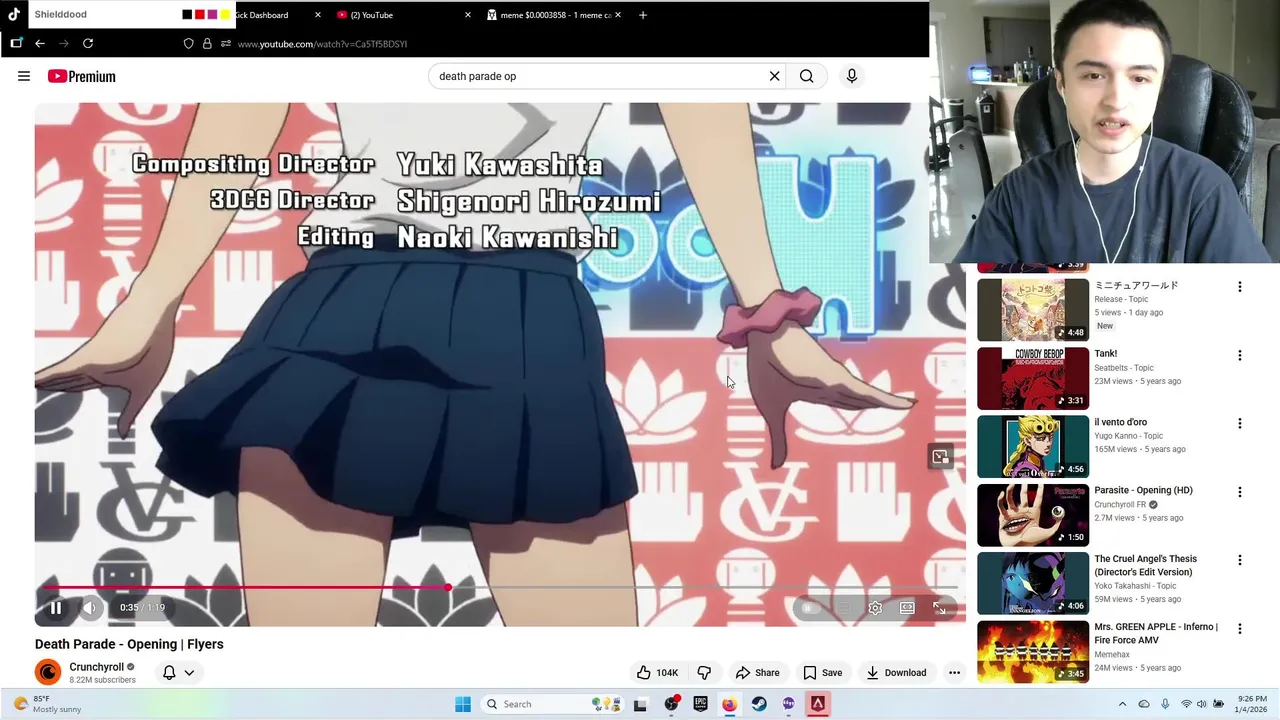The width and height of the screenshot is (1280, 720).
Task: Open miniplayer overlay icon on video
Action: [940, 457]
